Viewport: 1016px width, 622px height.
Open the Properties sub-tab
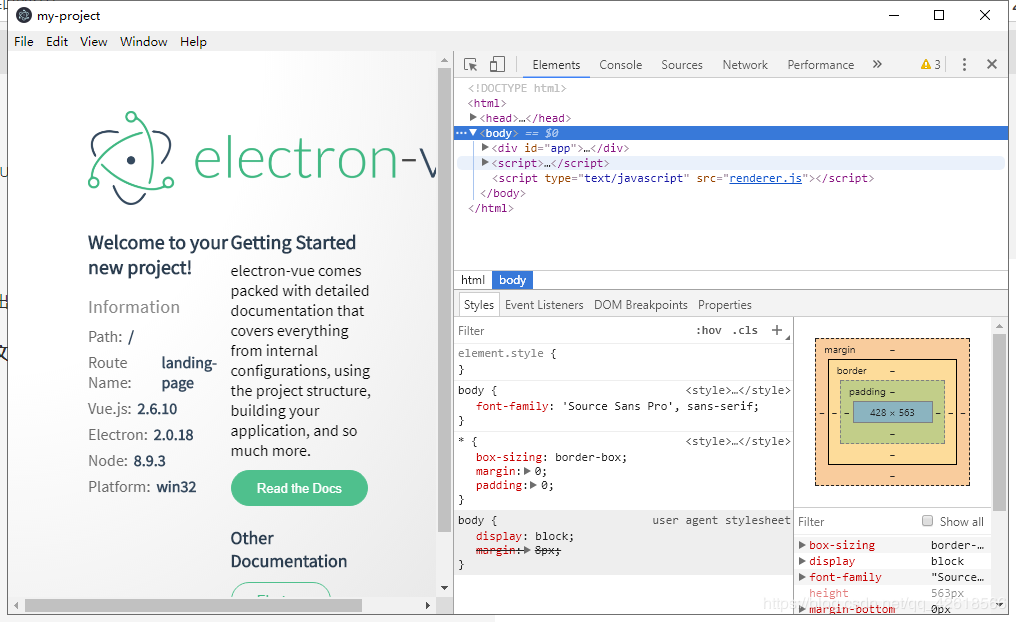tap(724, 305)
